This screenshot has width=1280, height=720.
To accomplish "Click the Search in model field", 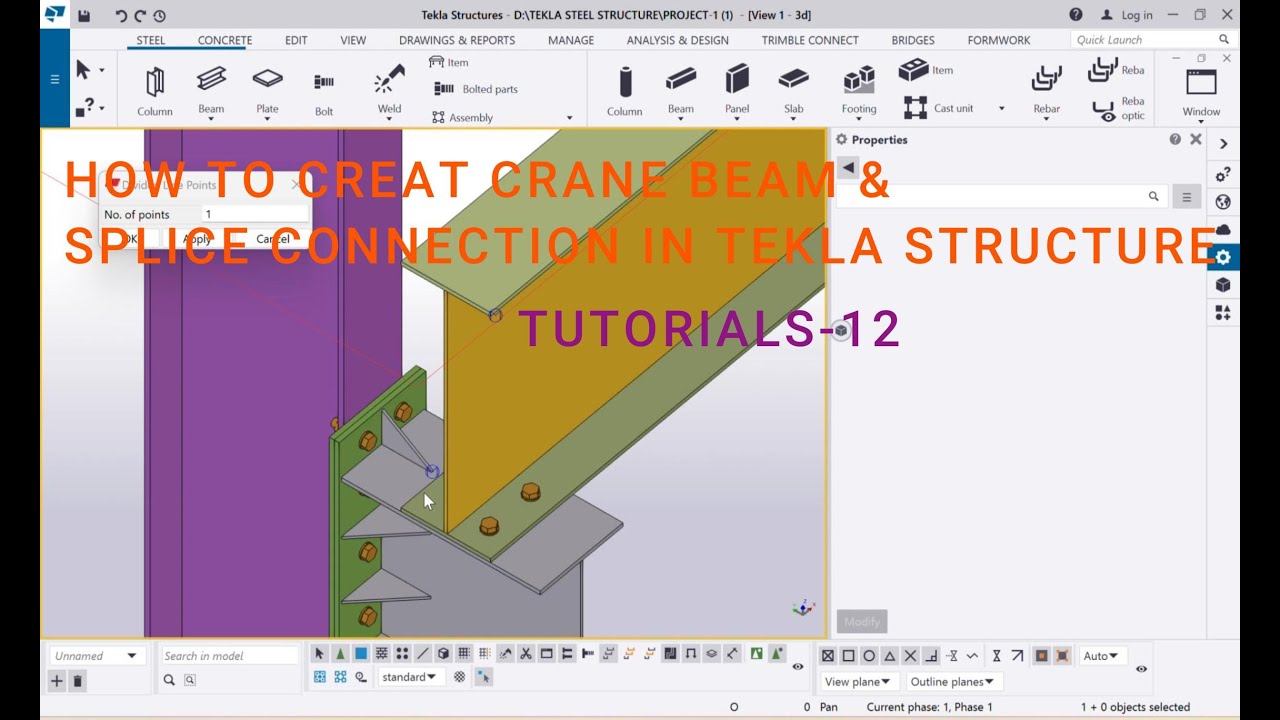I will [x=230, y=656].
